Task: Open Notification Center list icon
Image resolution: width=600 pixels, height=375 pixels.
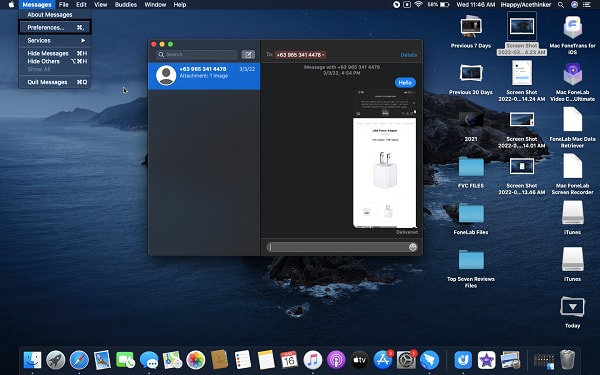Action: pos(587,5)
